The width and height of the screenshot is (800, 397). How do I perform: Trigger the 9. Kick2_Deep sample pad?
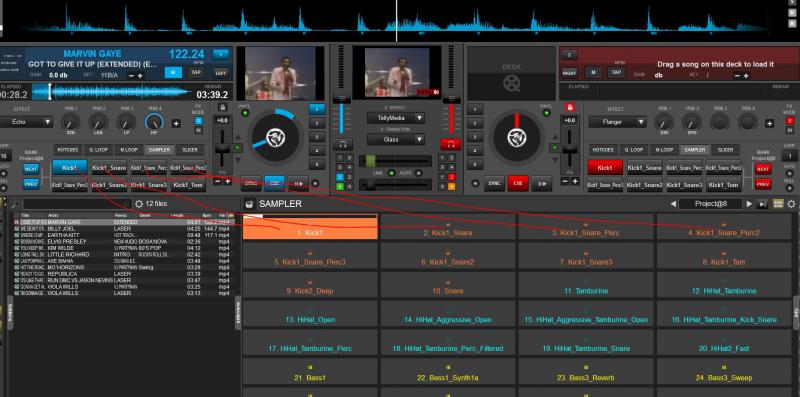310,286
